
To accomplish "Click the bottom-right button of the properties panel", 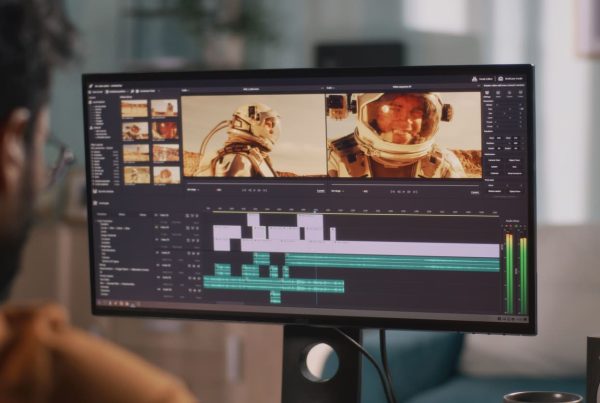I will 515,191.
